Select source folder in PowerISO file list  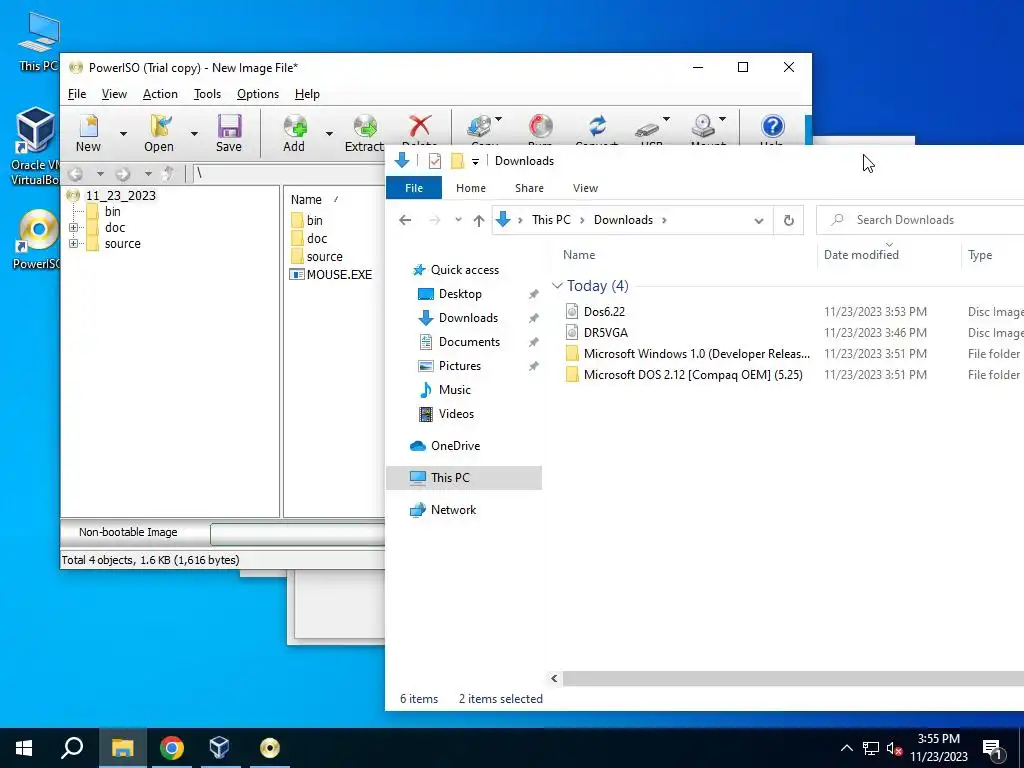coord(317,257)
